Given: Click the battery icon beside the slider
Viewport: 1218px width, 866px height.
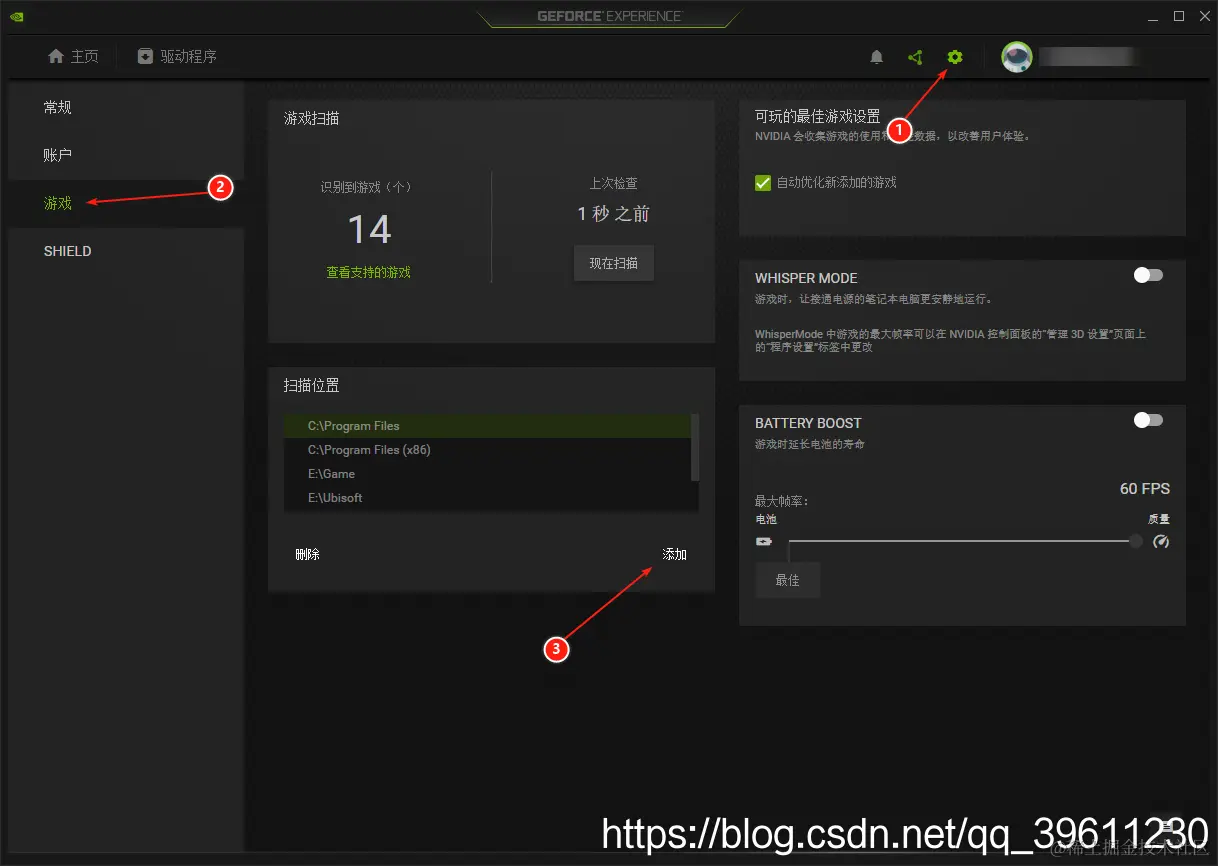Looking at the screenshot, I should click(x=764, y=541).
